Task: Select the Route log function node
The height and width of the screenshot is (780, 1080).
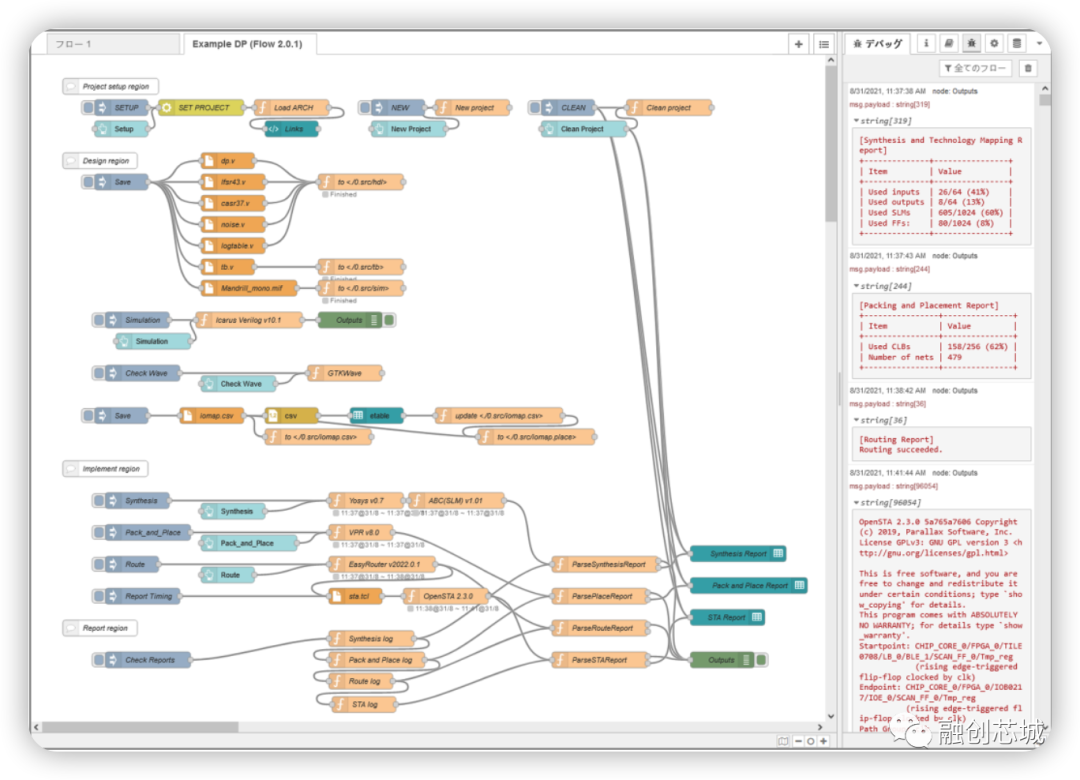Action: [x=361, y=681]
